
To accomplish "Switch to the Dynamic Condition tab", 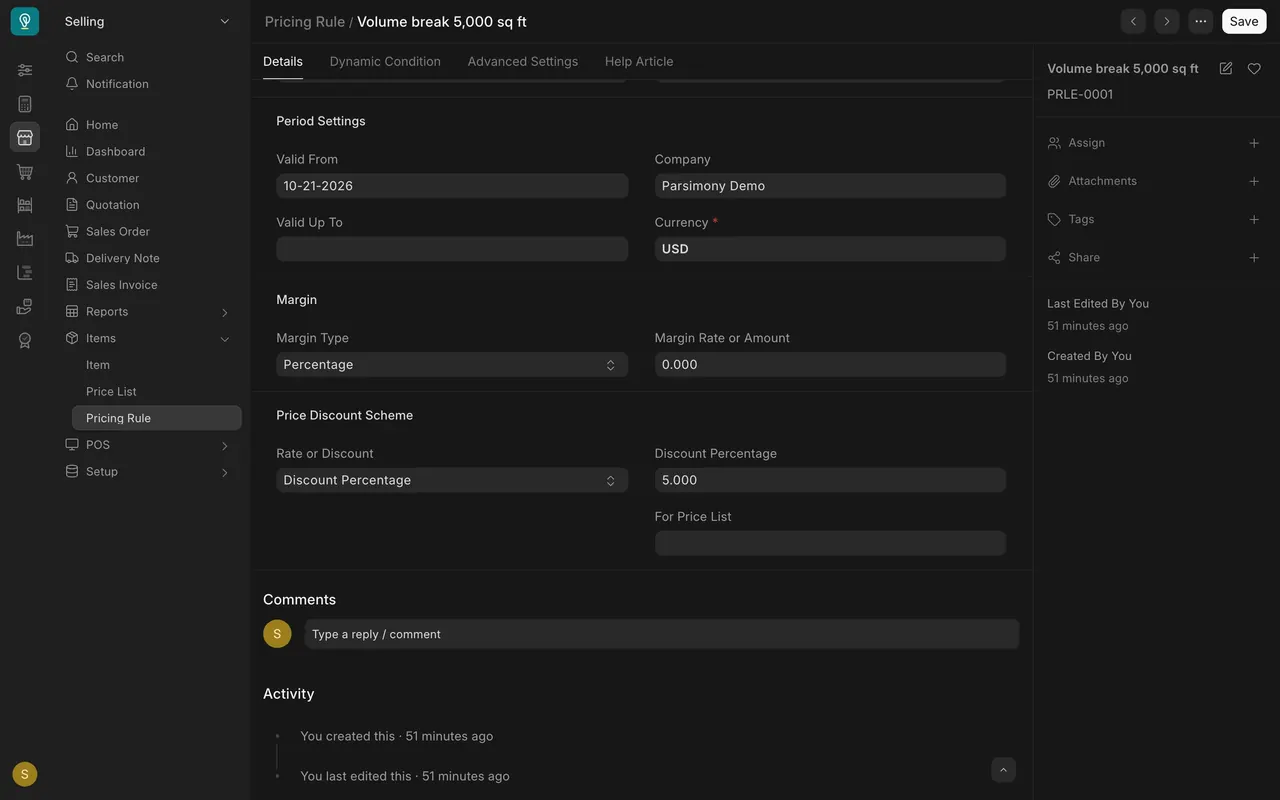I will 385,62.
